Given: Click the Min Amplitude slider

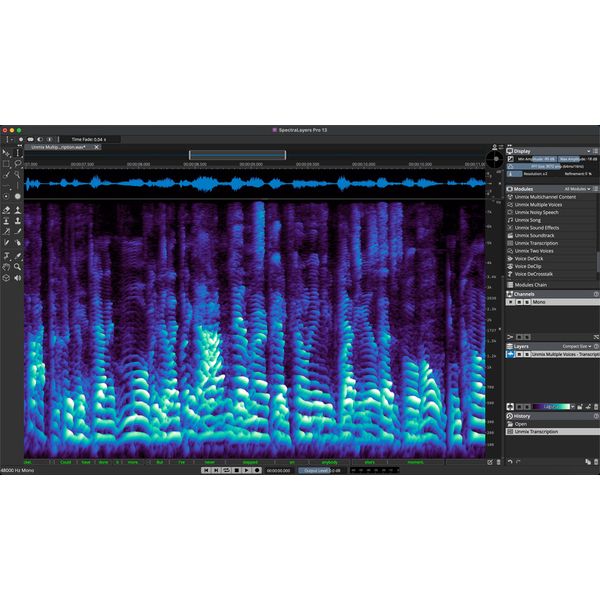Looking at the screenshot, I should [535, 159].
